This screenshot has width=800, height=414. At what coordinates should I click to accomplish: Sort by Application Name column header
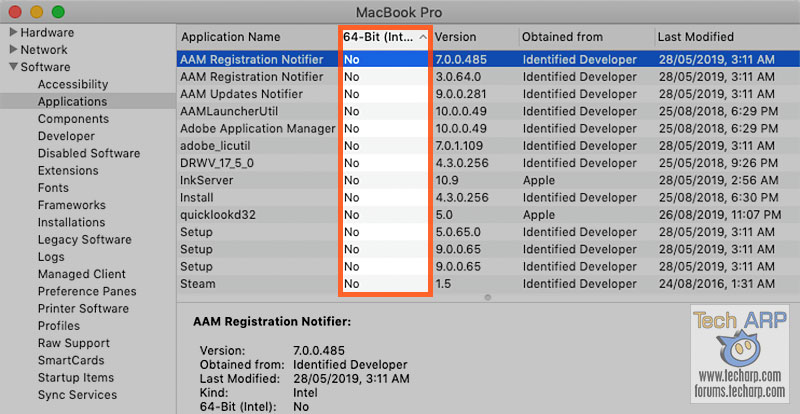231,37
